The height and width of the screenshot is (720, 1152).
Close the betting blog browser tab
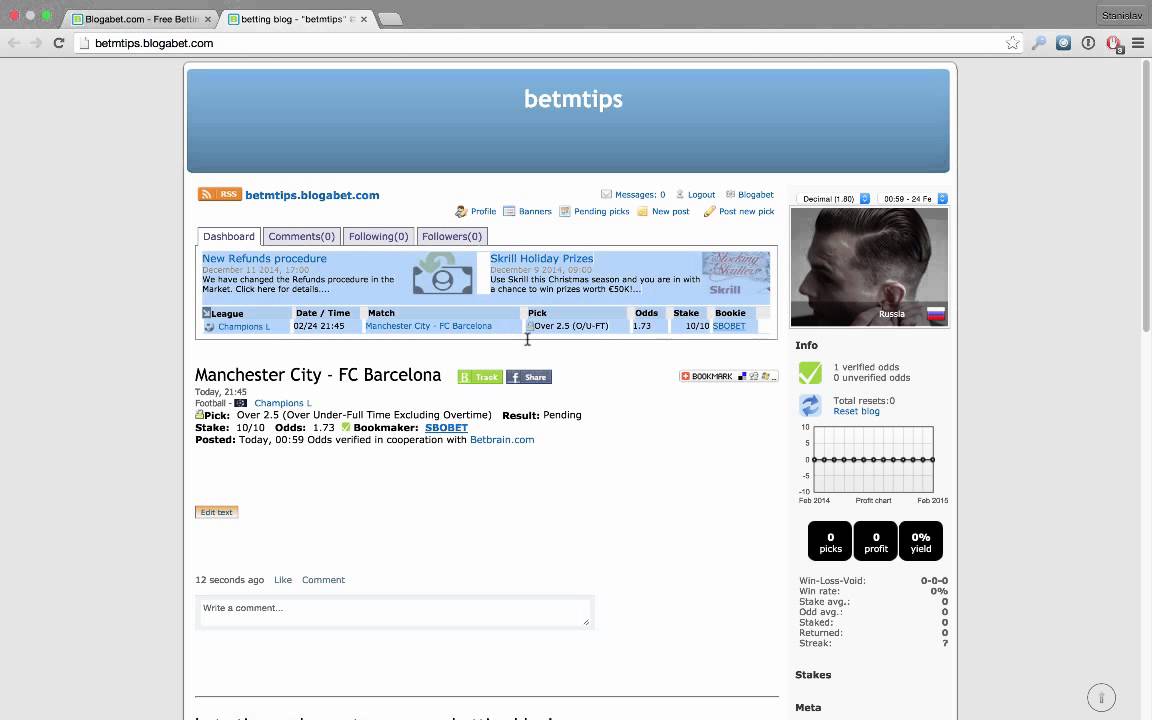click(x=364, y=19)
